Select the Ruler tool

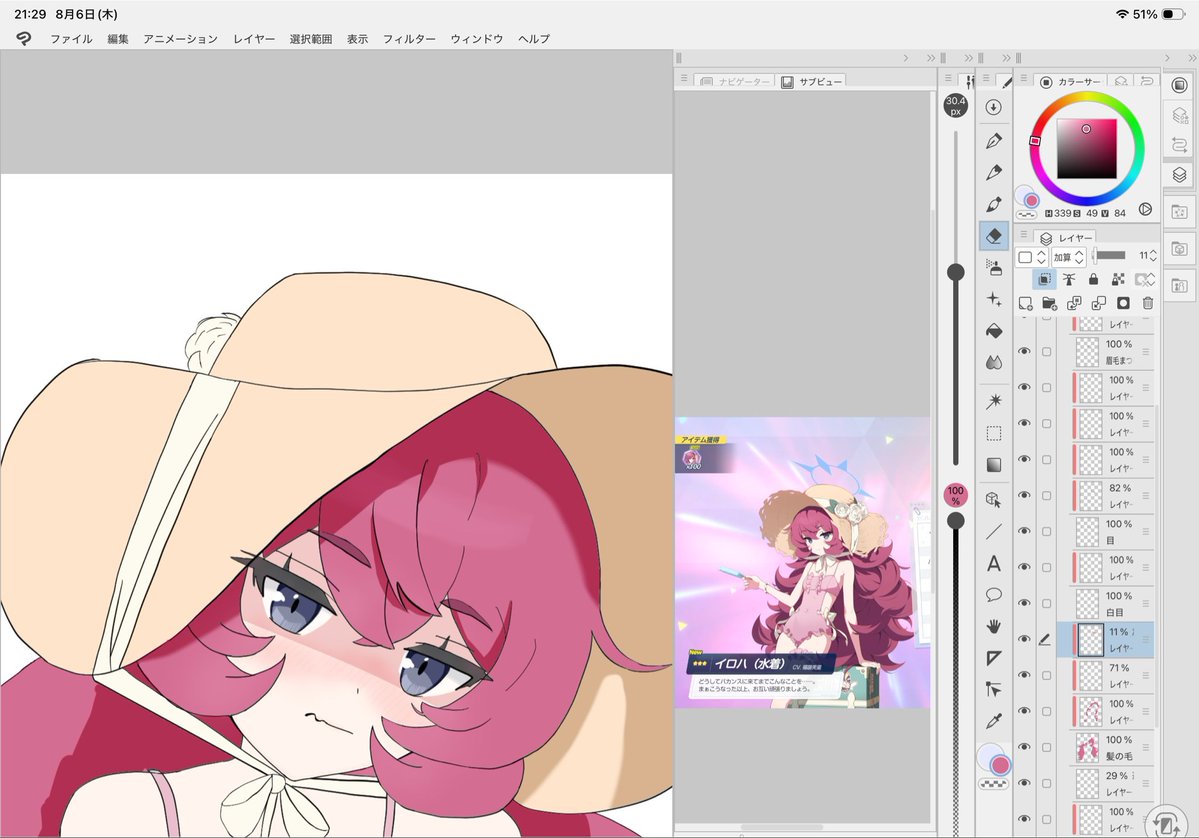(x=993, y=658)
